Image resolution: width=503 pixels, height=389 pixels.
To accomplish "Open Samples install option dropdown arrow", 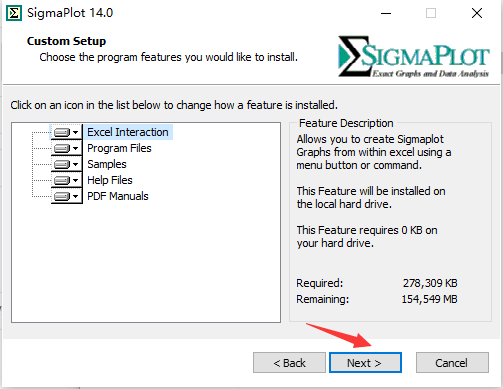I will coord(76,164).
